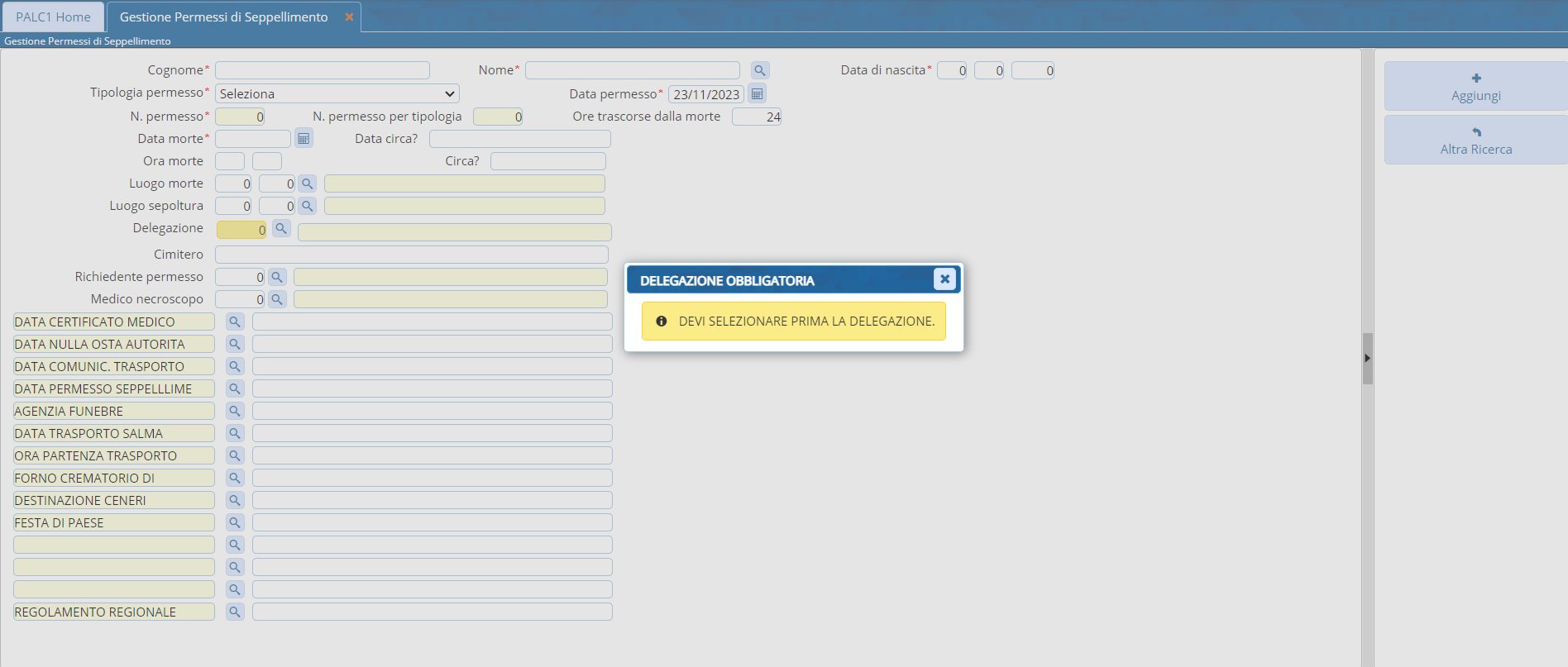The width and height of the screenshot is (1568, 667).
Task: Select Gestione Permessi di Seppellimento tab
Action: [223, 17]
